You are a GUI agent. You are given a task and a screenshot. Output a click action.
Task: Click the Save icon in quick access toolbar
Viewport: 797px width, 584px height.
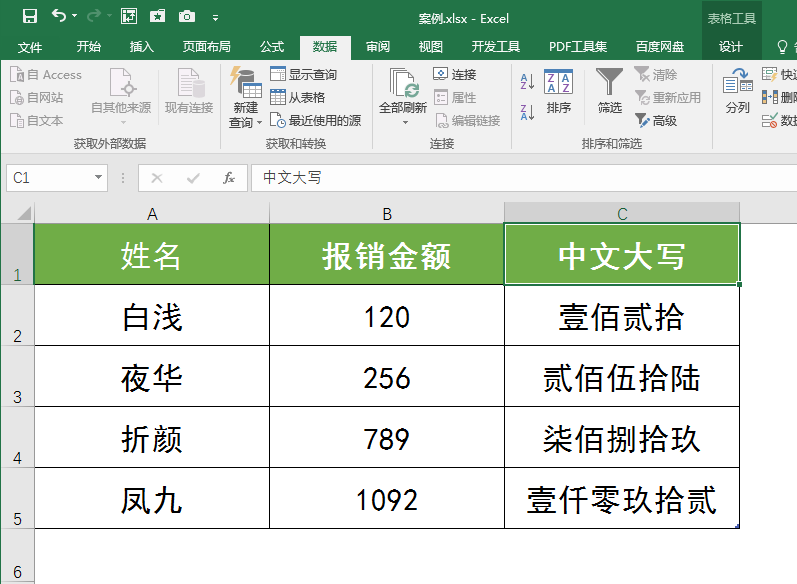click(30, 16)
